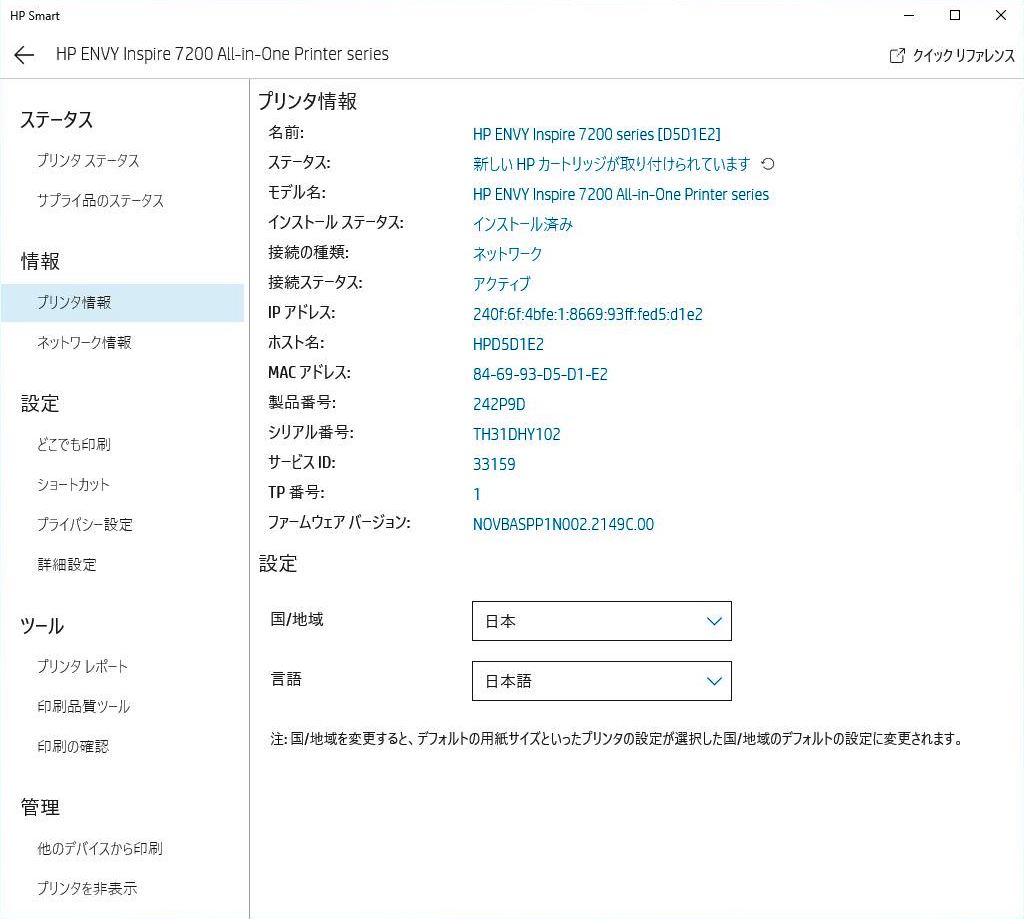Image resolution: width=1024 pixels, height=919 pixels.
Task: Click the product number 242P9D
Action: click(499, 404)
